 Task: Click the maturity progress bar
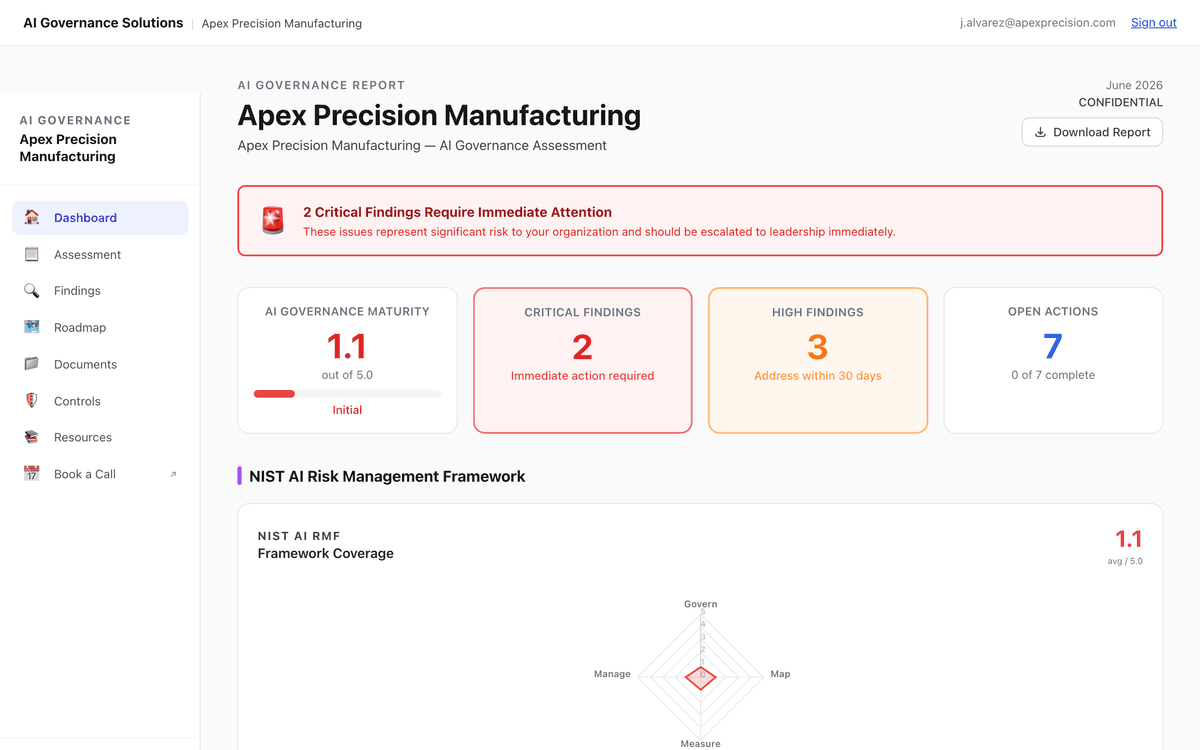pyautogui.click(x=347, y=394)
